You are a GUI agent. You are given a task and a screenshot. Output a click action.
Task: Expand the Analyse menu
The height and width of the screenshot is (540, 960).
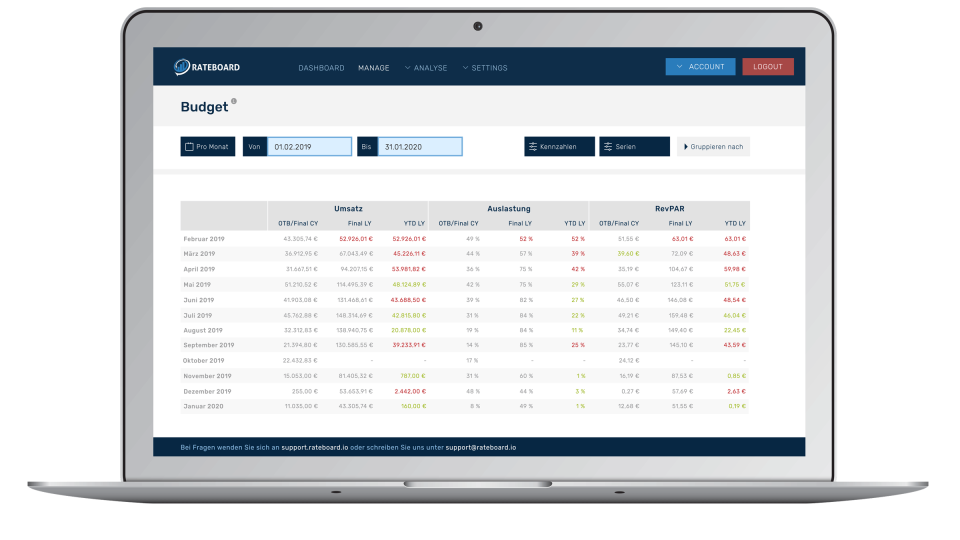(426, 68)
